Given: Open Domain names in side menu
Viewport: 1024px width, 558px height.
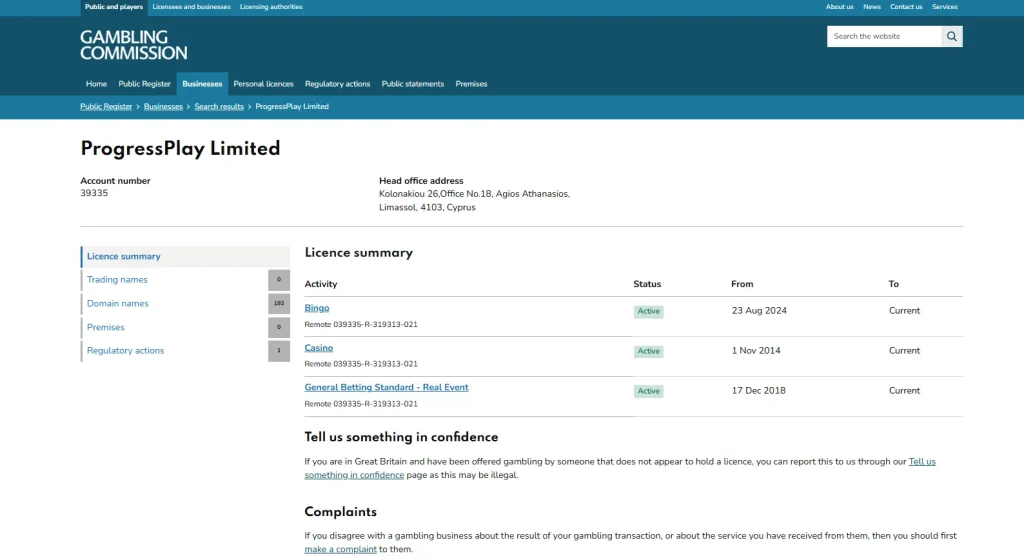Looking at the screenshot, I should pos(118,304).
